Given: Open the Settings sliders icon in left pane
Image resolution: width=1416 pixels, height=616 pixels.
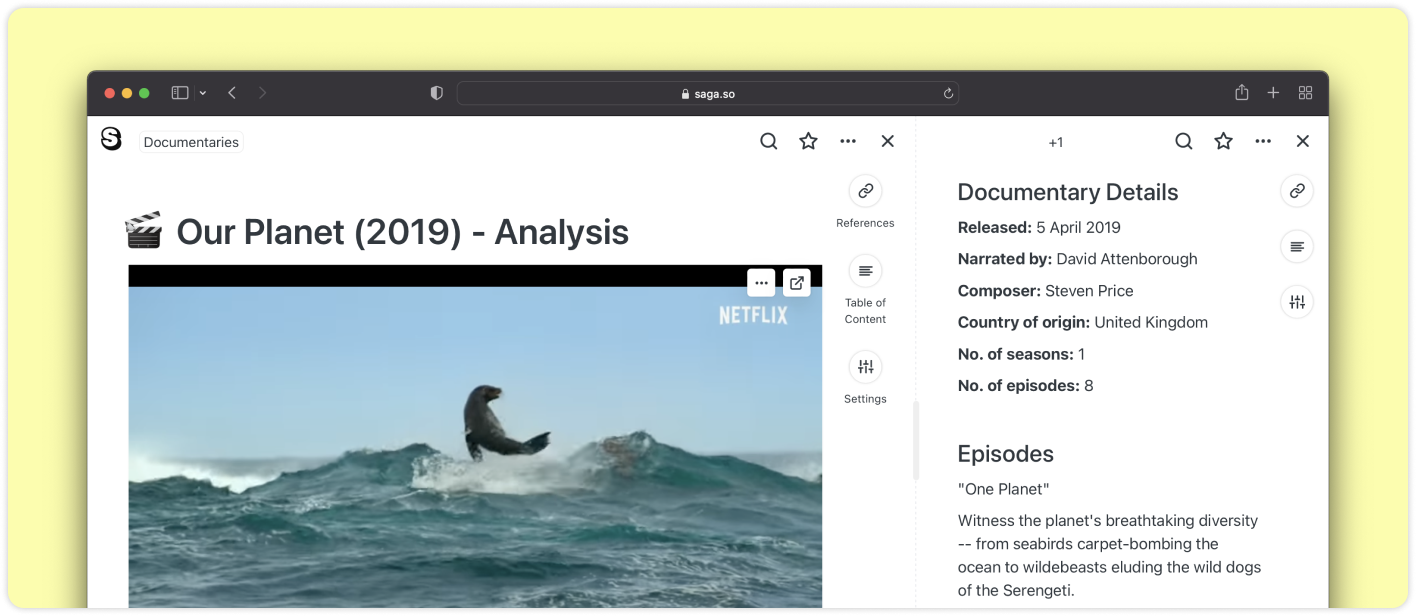Looking at the screenshot, I should (x=865, y=367).
